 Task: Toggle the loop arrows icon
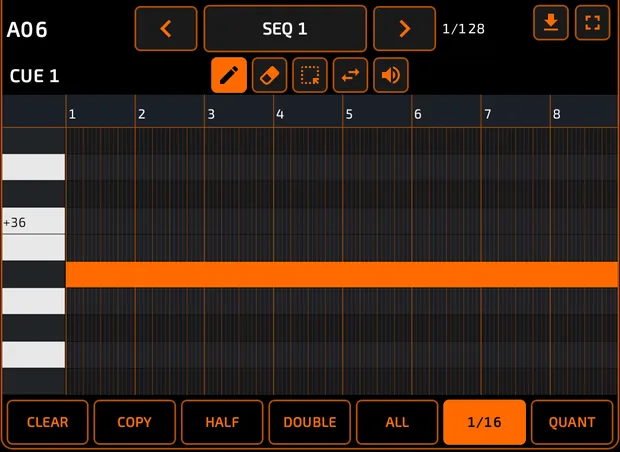(350, 75)
